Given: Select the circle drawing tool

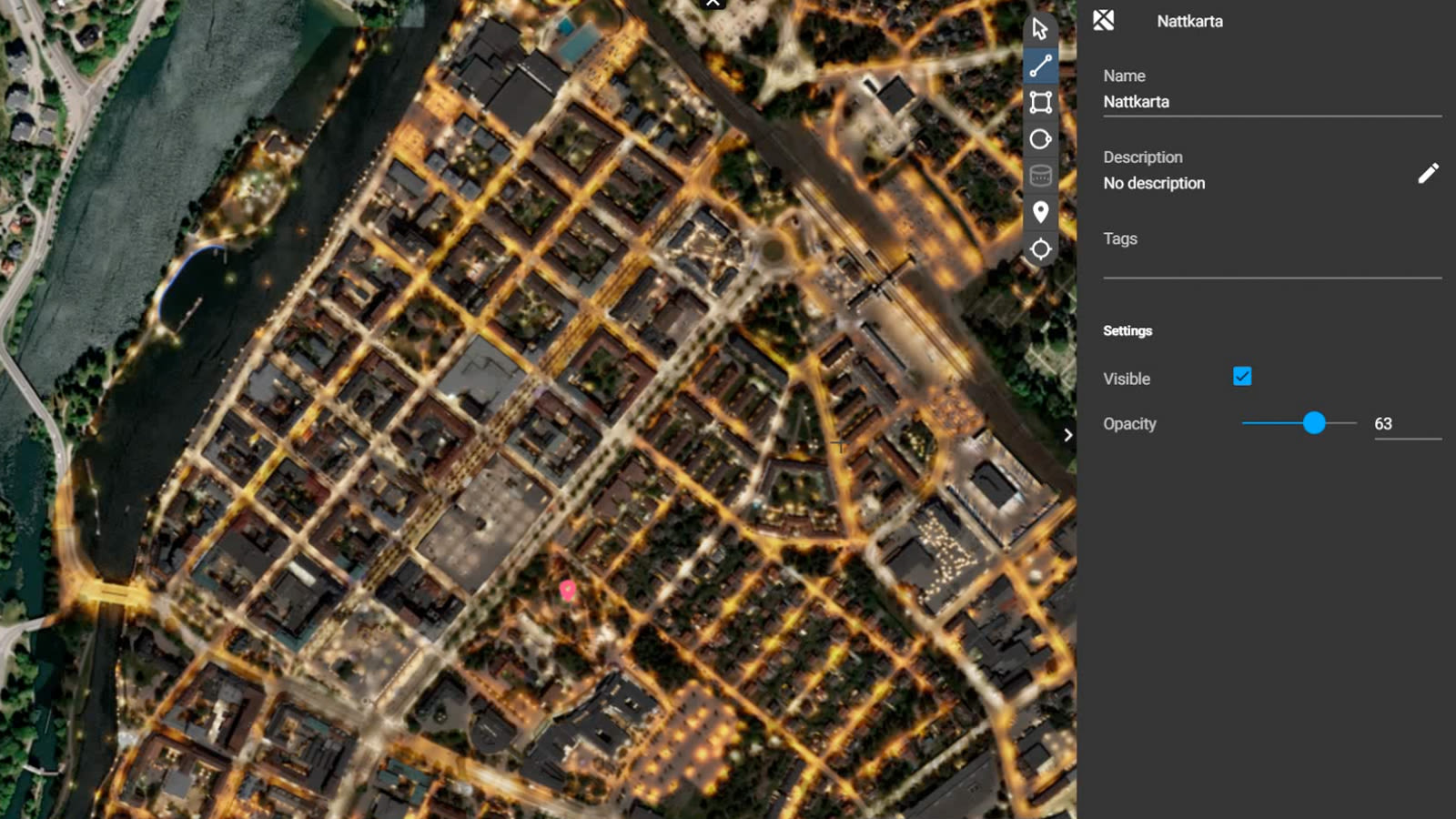Looking at the screenshot, I should click(x=1040, y=138).
